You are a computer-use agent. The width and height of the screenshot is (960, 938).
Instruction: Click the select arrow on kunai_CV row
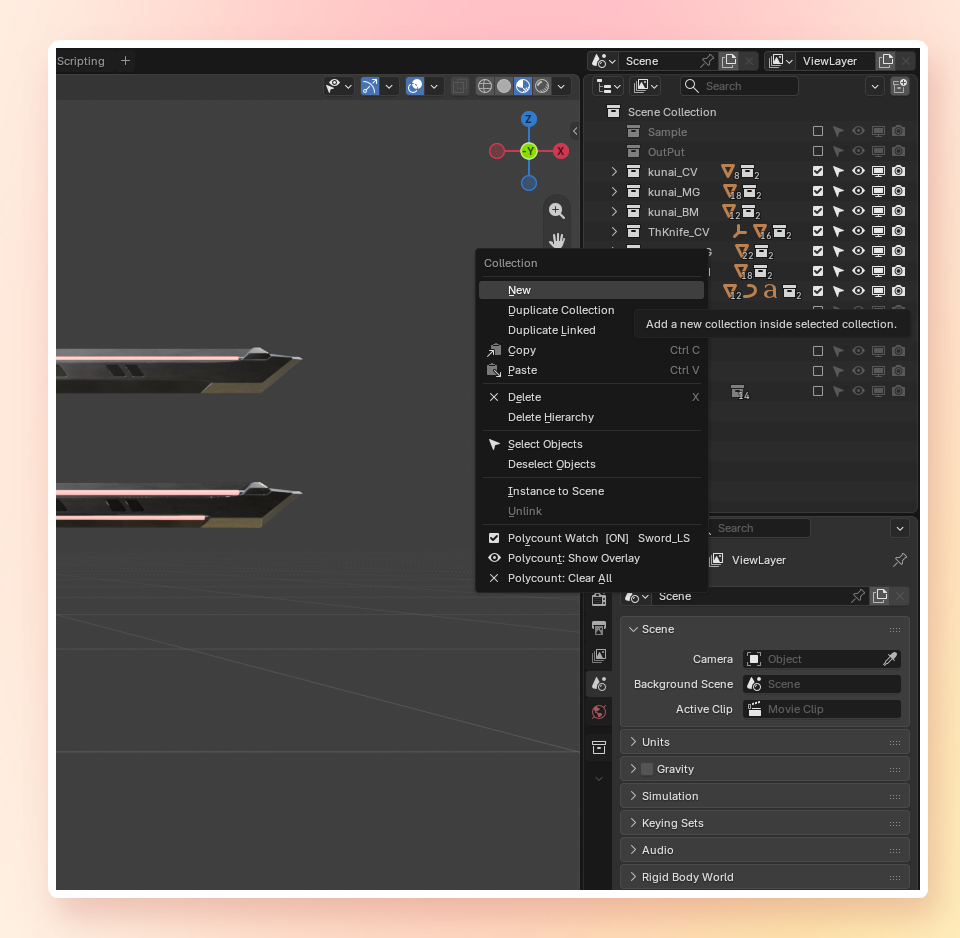838,171
